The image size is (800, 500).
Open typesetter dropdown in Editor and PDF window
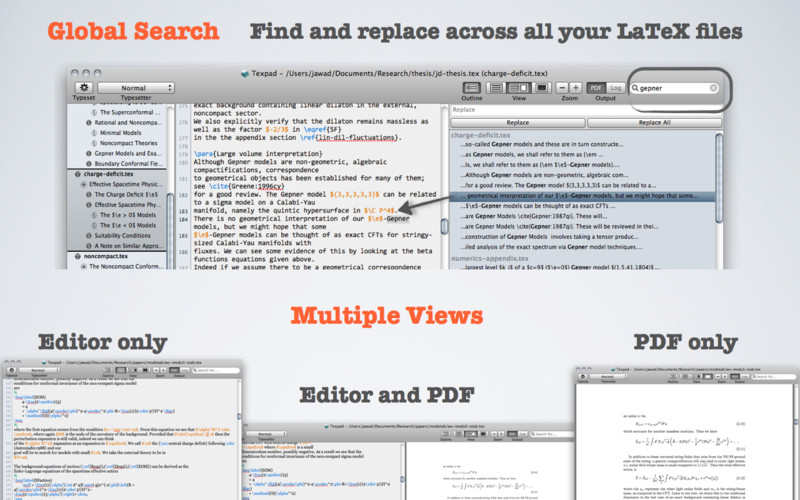[265, 434]
